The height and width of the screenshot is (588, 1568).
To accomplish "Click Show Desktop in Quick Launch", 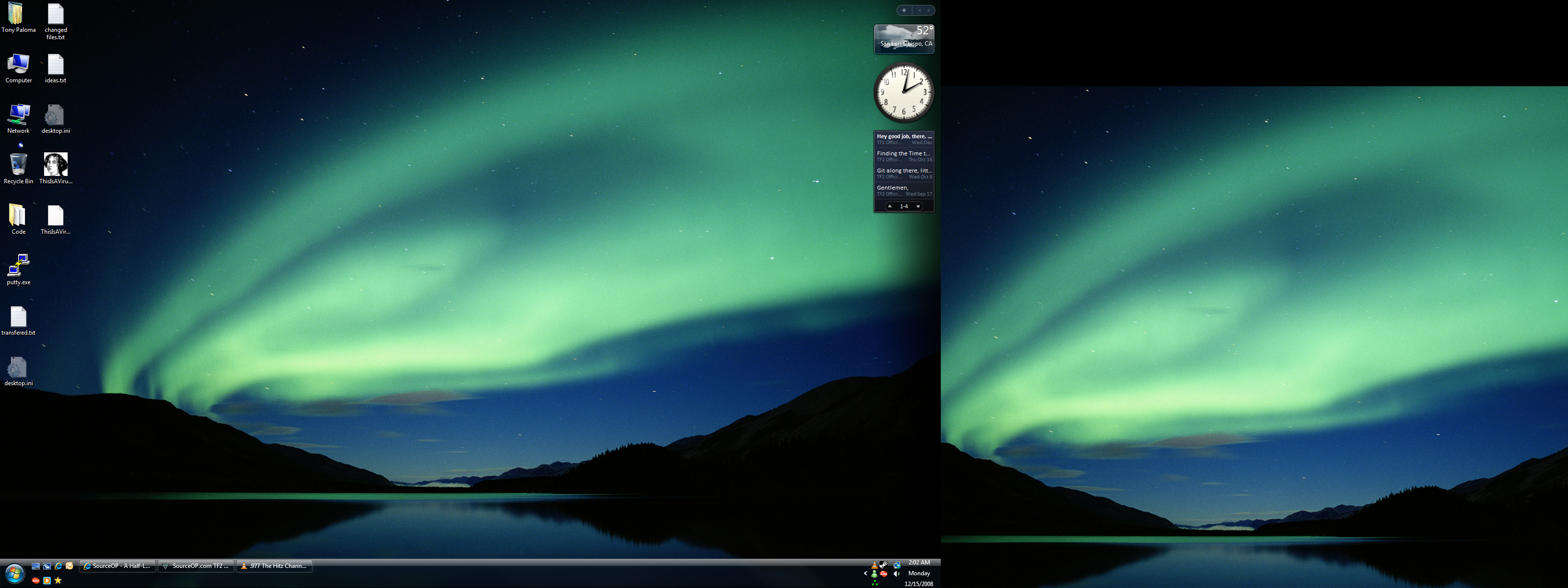I will 36,566.
